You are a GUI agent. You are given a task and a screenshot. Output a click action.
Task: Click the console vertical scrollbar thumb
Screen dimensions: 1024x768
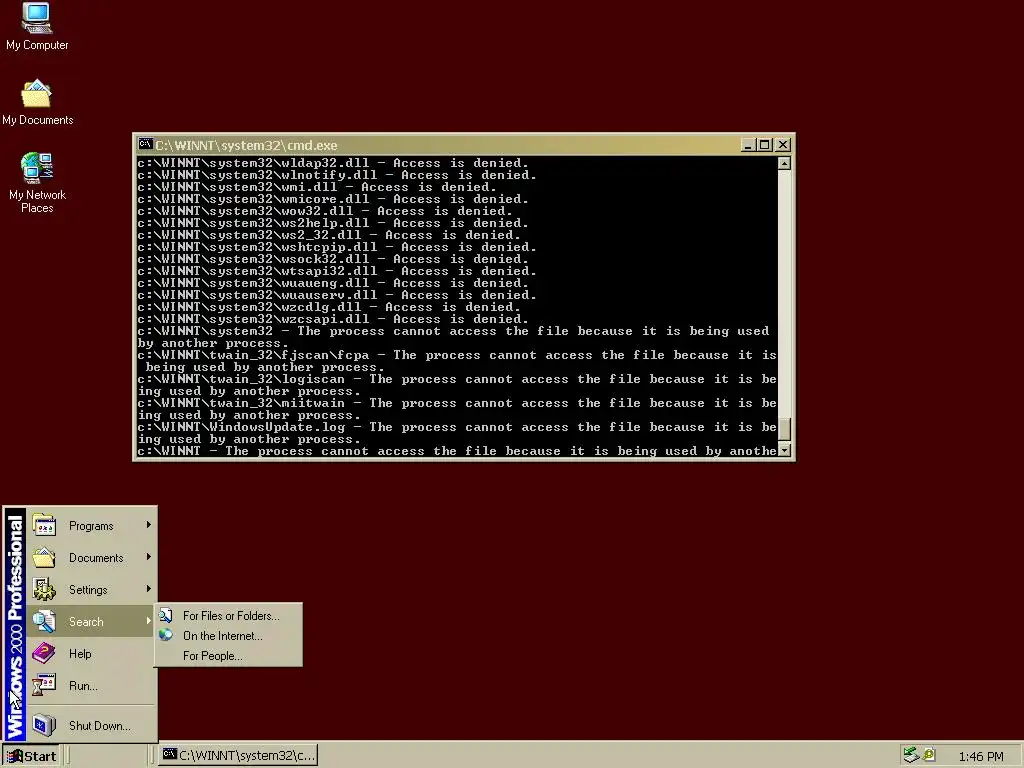[784, 429]
